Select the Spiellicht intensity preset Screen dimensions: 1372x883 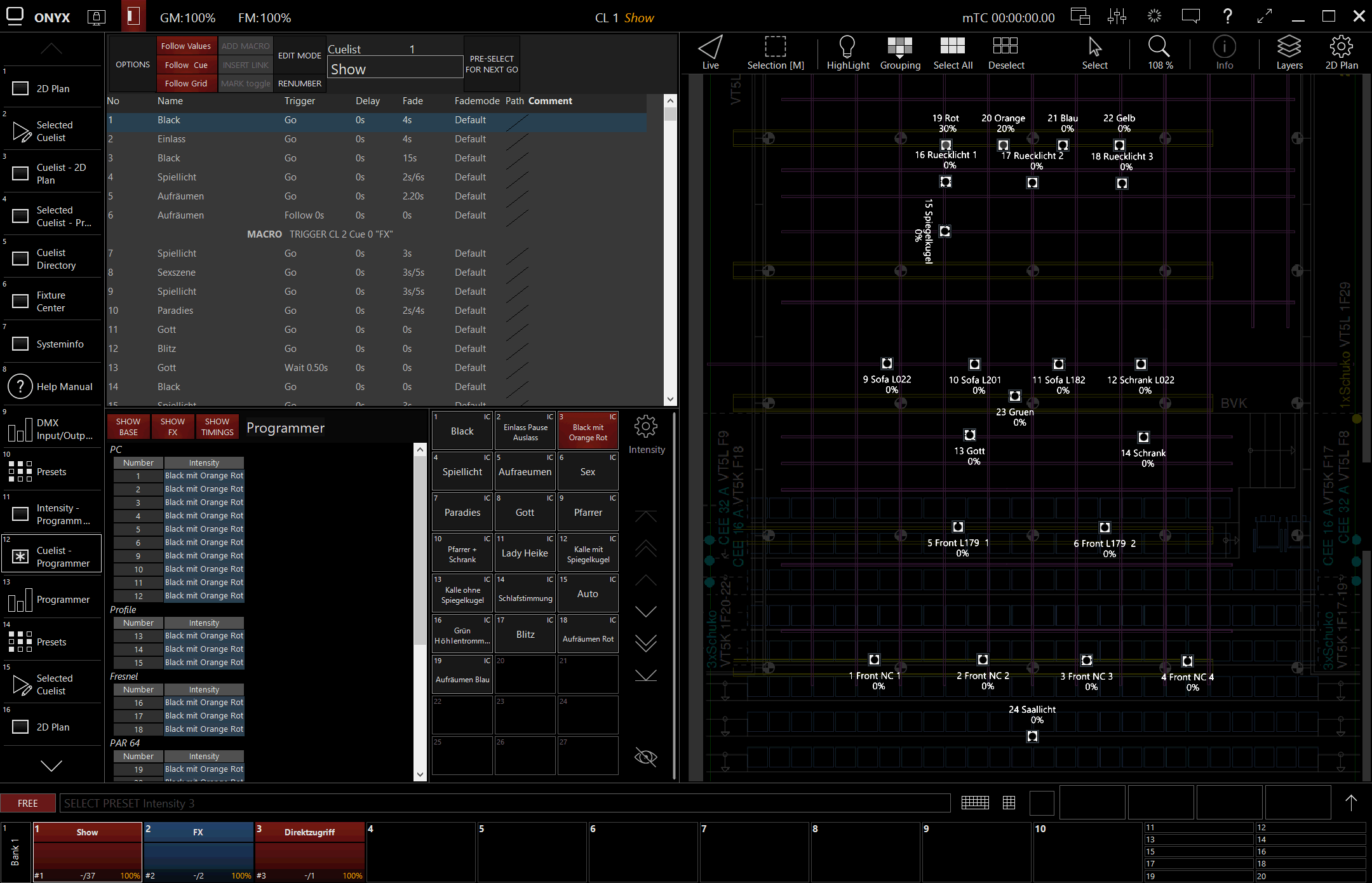[x=462, y=472]
